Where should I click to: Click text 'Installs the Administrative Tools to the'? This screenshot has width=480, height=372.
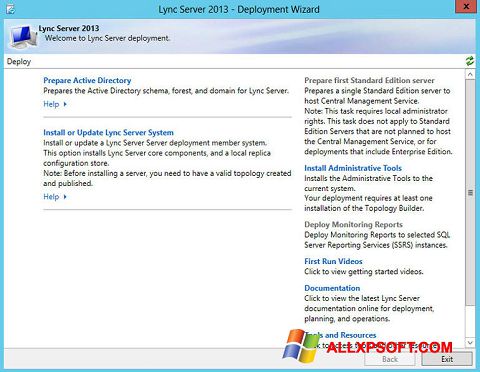[368, 178]
